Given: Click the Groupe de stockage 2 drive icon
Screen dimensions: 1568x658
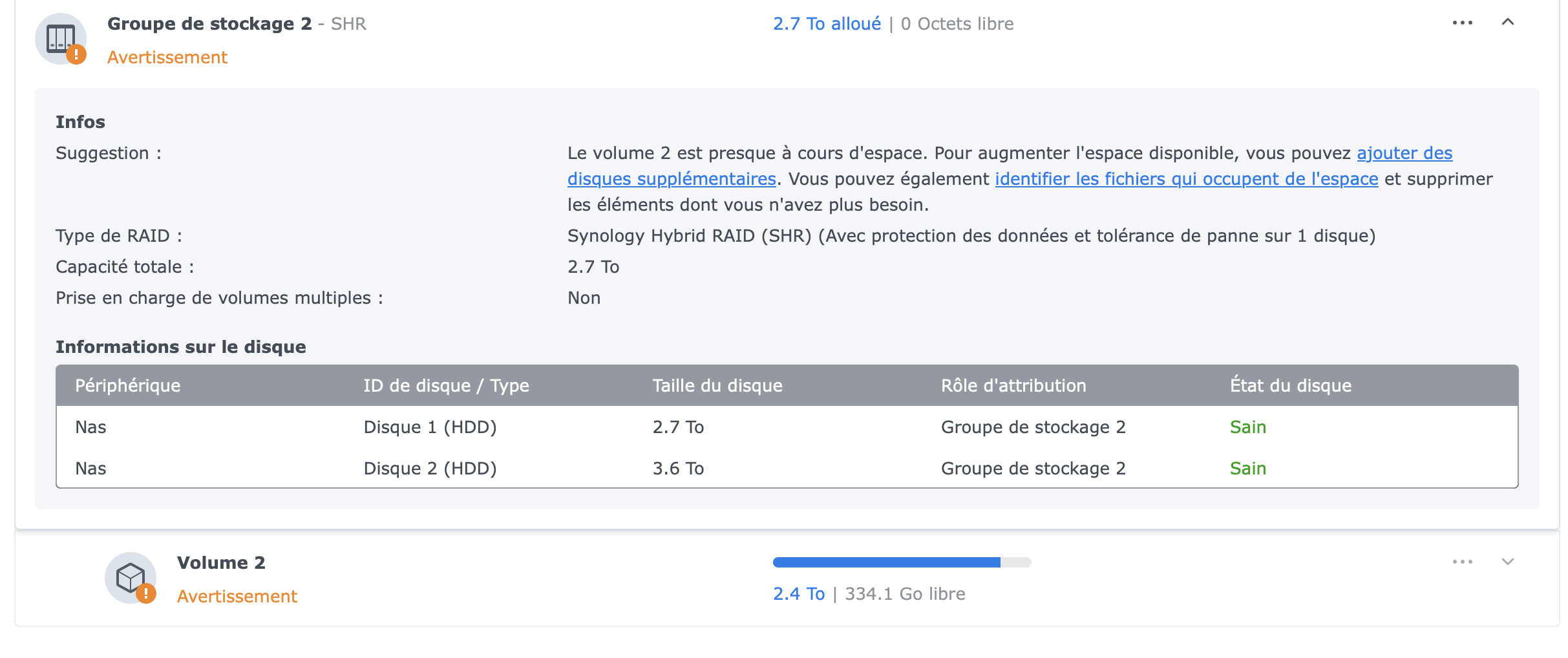Looking at the screenshot, I should pos(61,39).
